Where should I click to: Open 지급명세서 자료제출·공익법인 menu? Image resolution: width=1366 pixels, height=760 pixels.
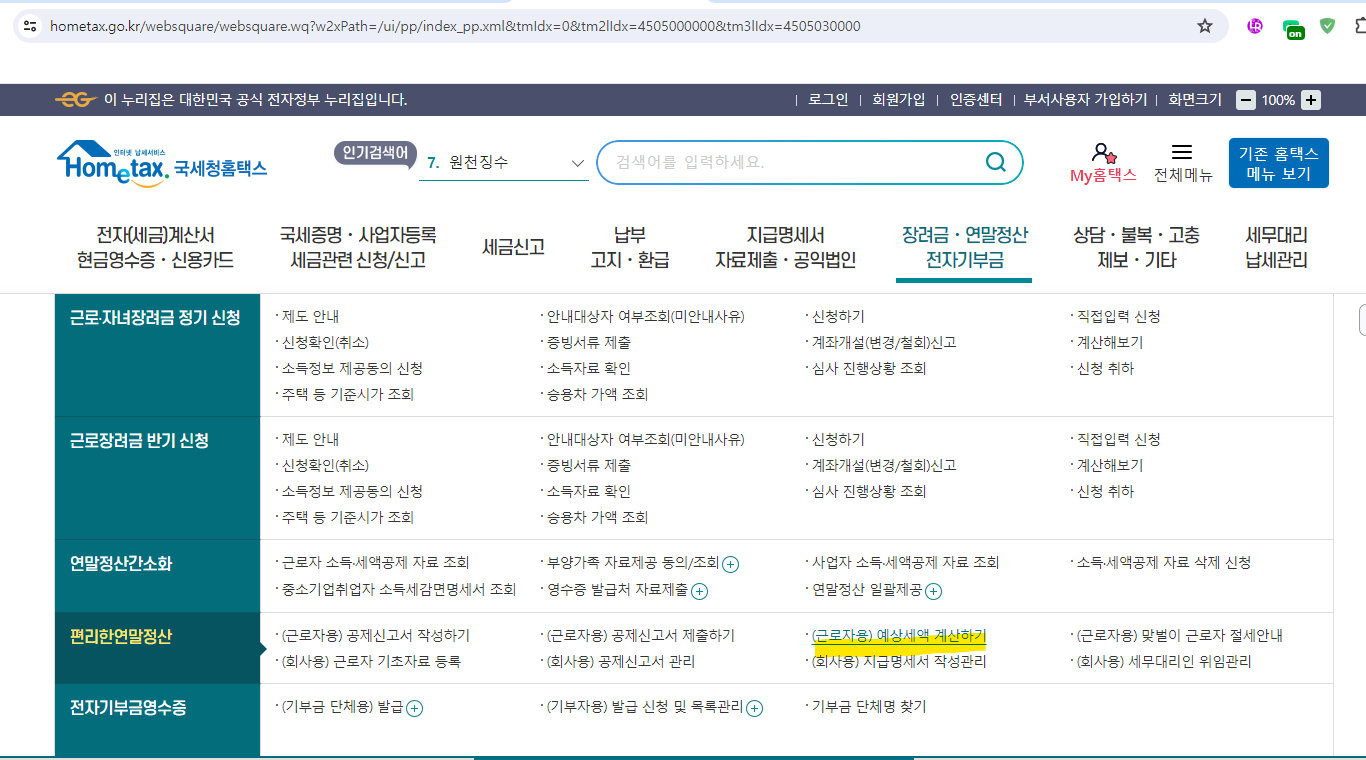coord(785,248)
